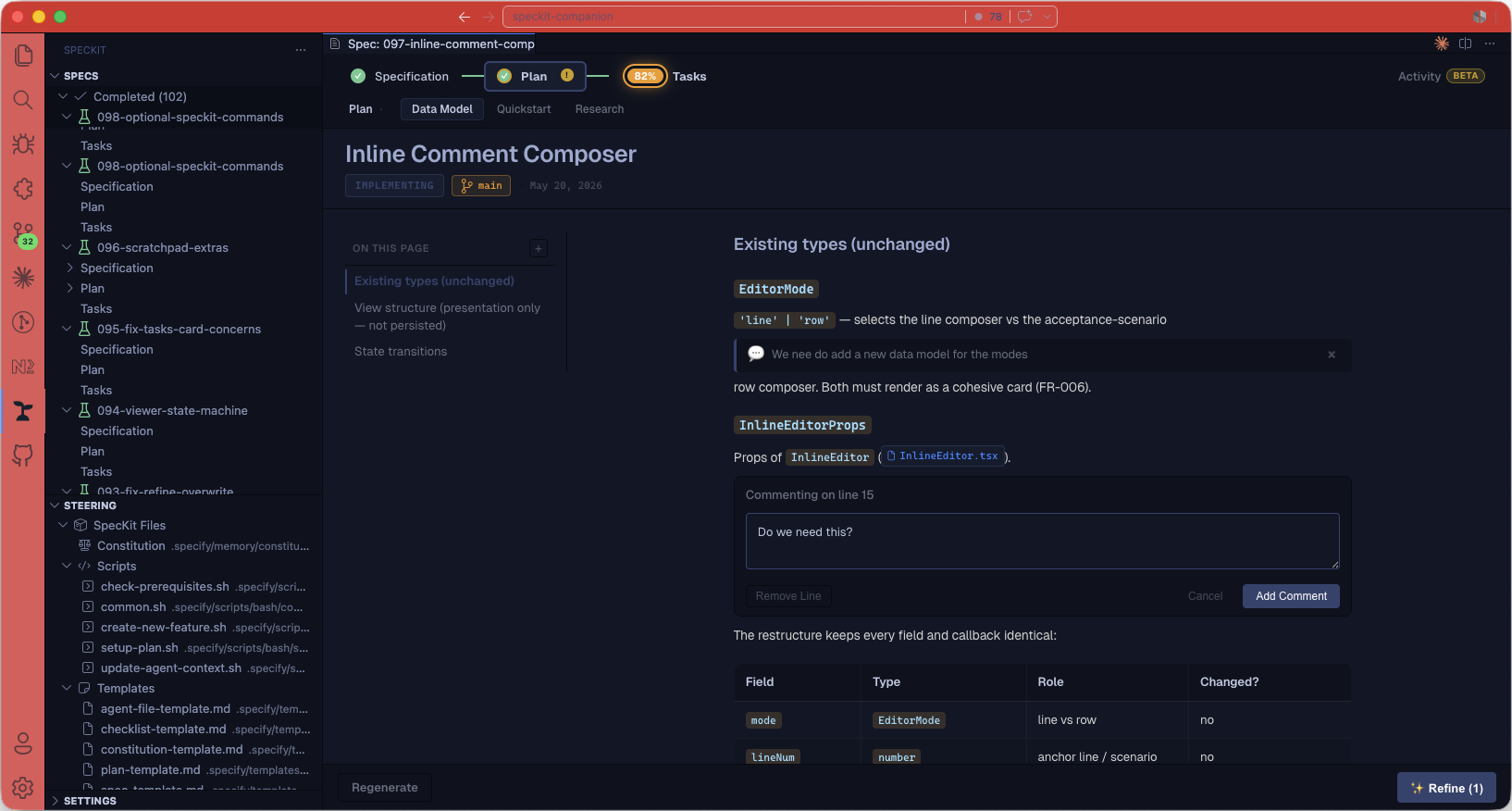Select the Plan step

click(535, 76)
